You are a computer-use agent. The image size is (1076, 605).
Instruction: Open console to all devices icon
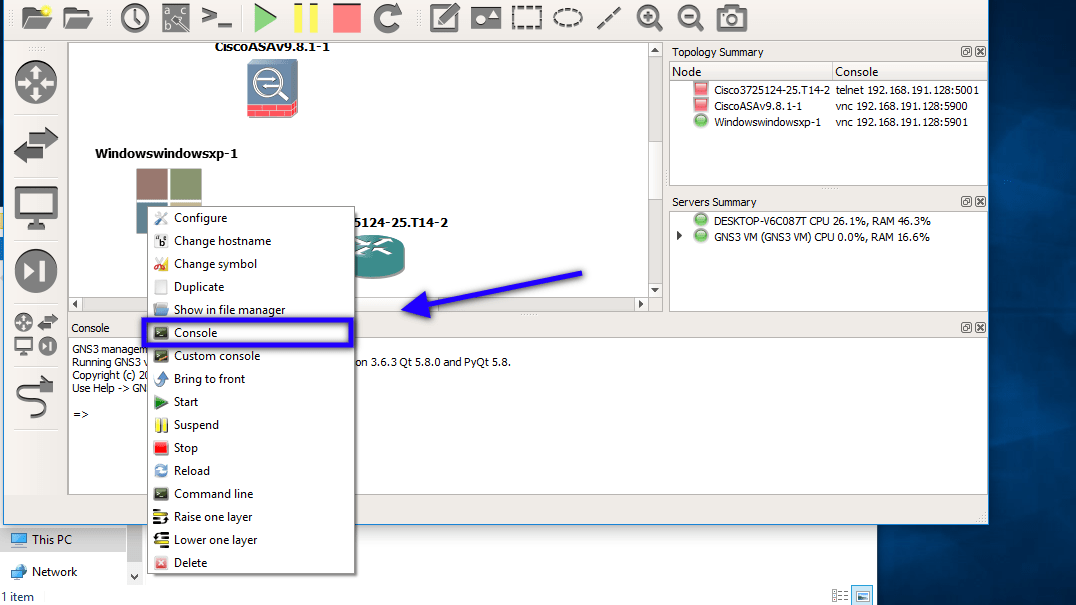216,18
